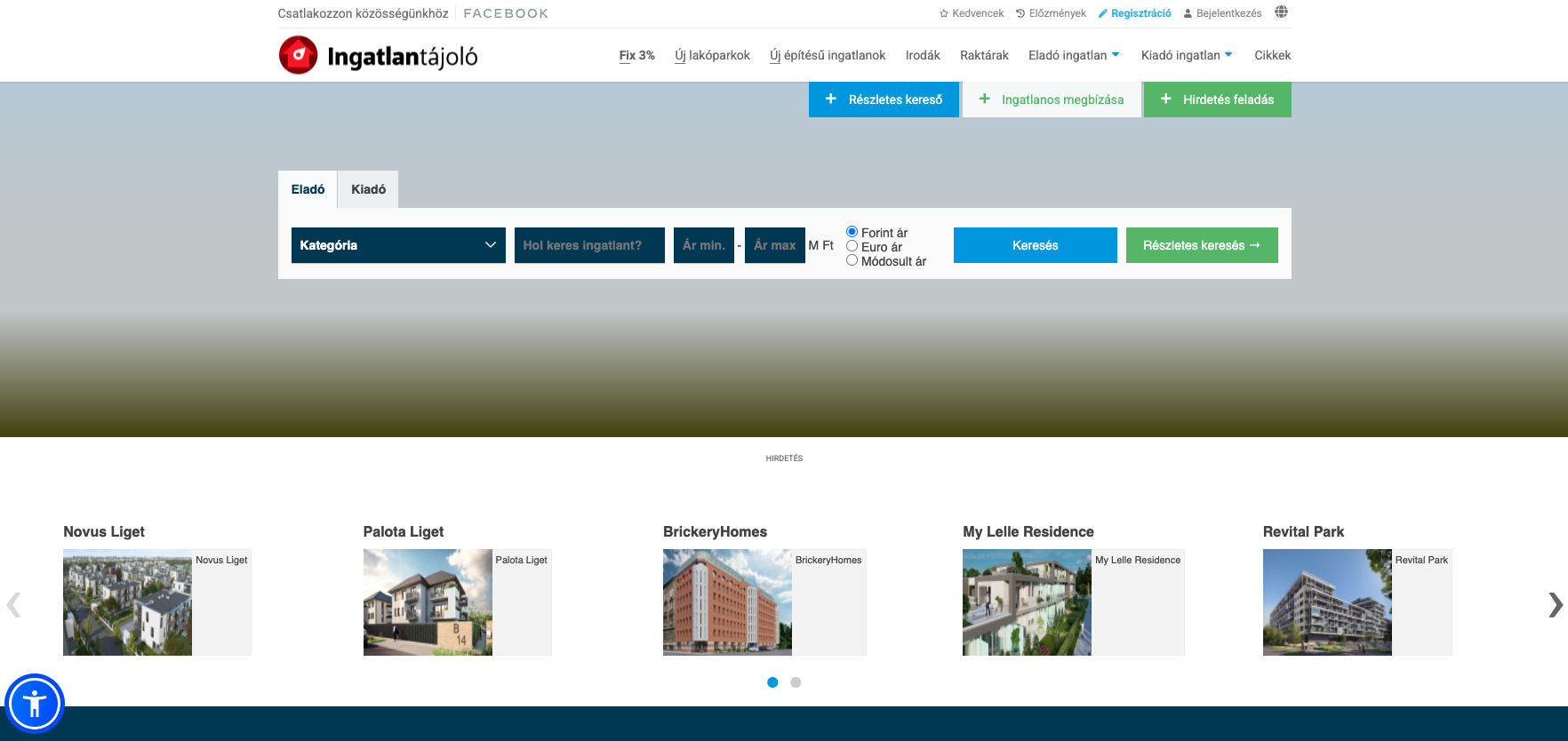Switch to the Kiadó tab
Viewport: 1568px width, 741px height.
pos(368,189)
